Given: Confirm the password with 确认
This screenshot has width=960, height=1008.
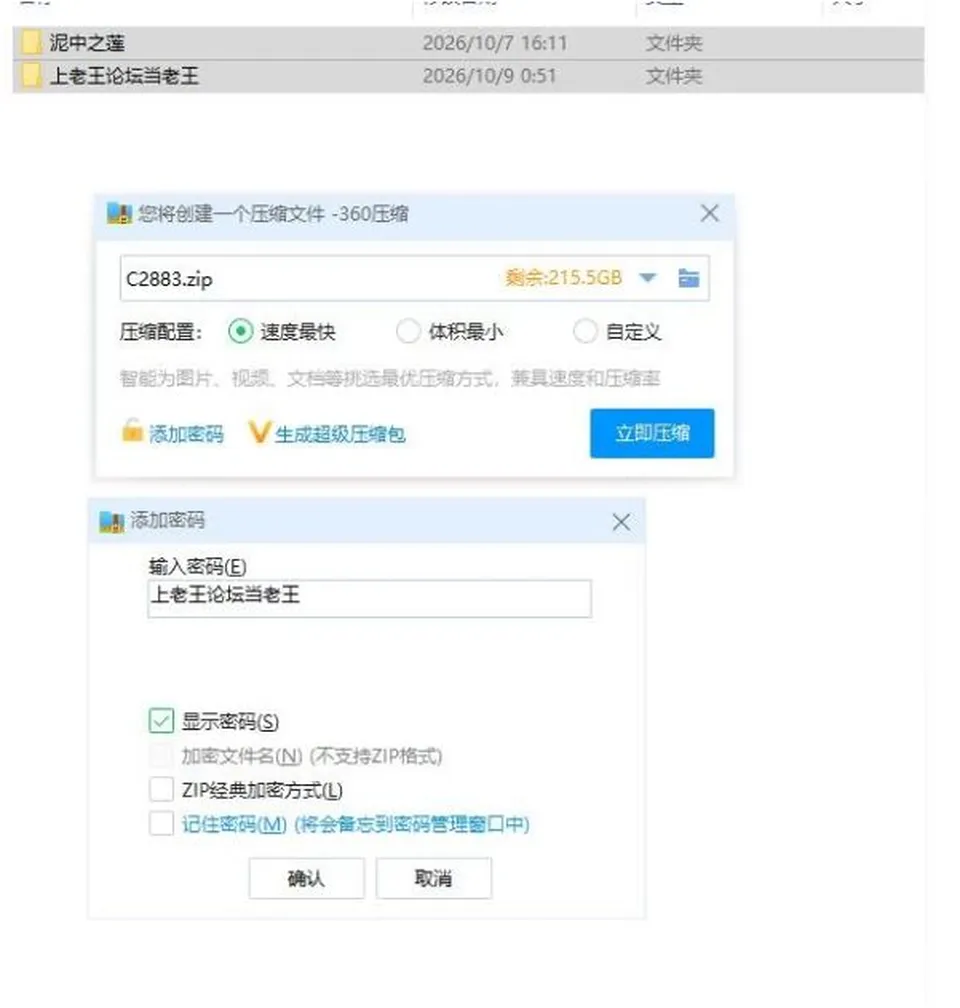Looking at the screenshot, I should click(307, 878).
